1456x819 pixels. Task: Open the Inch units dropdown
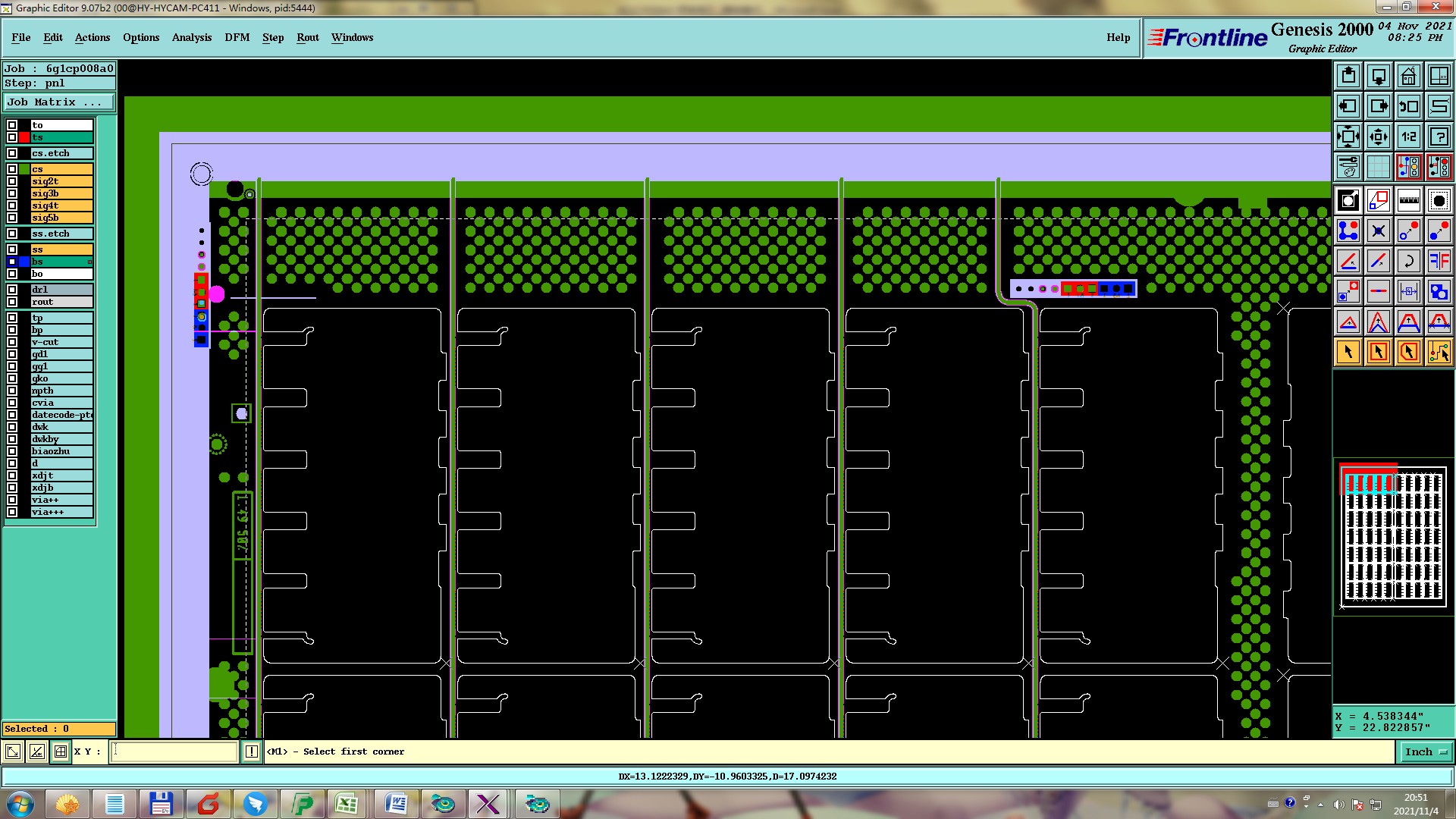coord(1426,752)
